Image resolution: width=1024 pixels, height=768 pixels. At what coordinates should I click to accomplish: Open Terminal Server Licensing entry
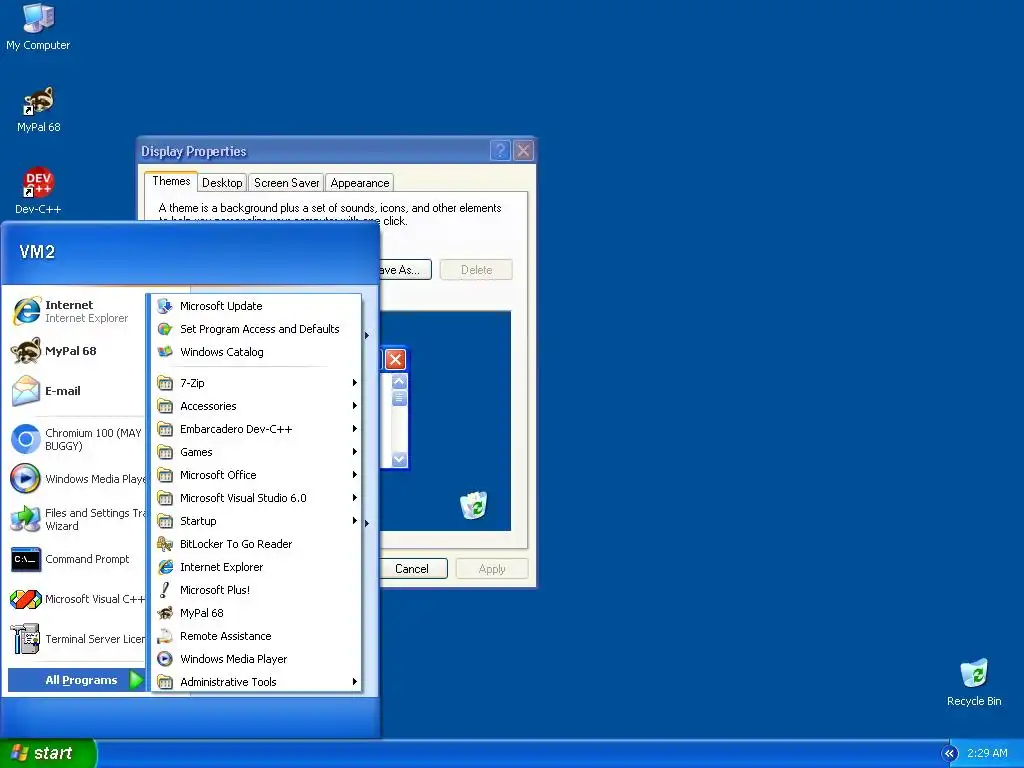(x=76, y=639)
